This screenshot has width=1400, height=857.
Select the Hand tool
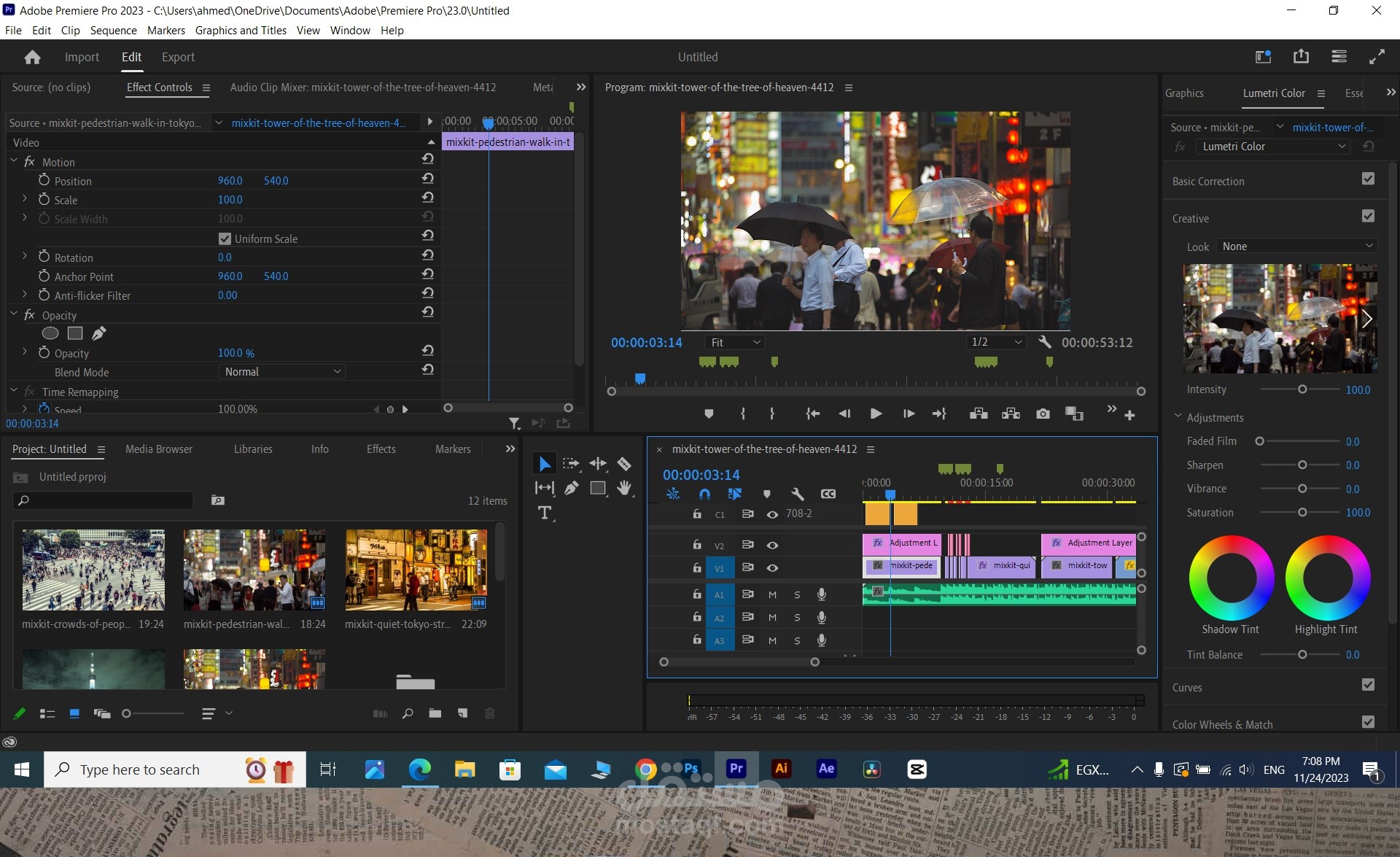624,488
